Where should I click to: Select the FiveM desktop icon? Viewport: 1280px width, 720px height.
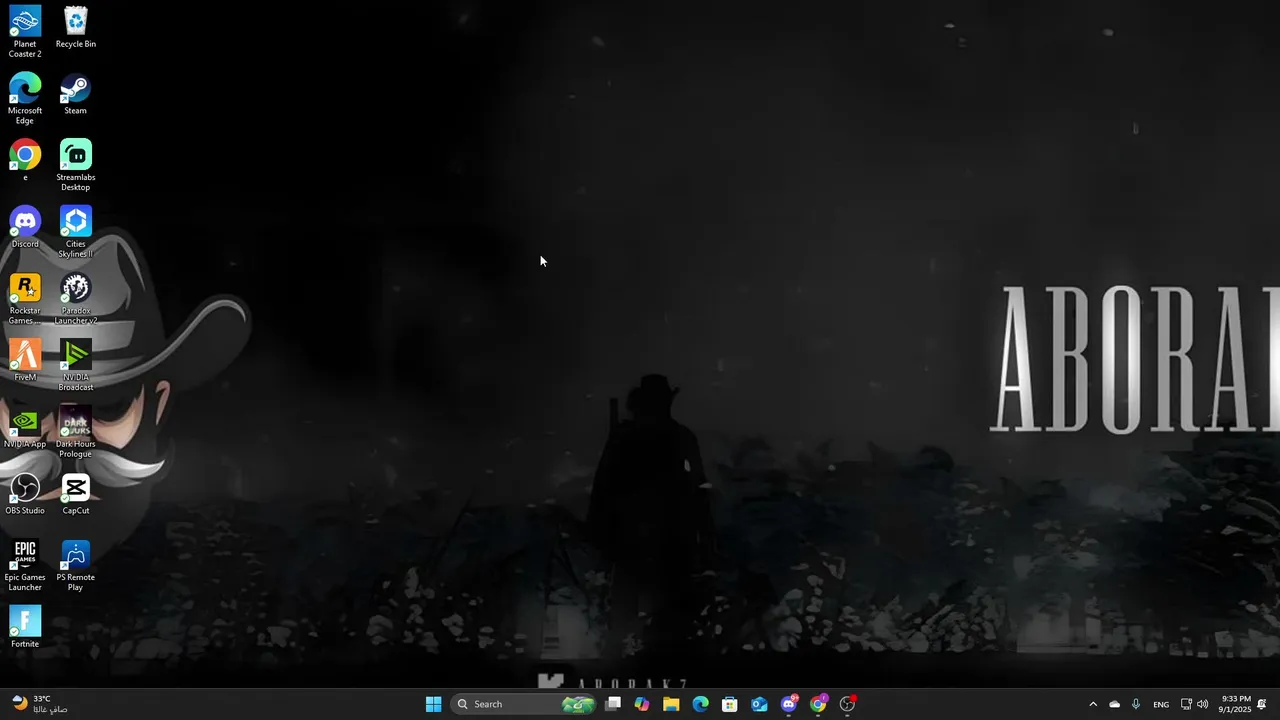pos(25,360)
